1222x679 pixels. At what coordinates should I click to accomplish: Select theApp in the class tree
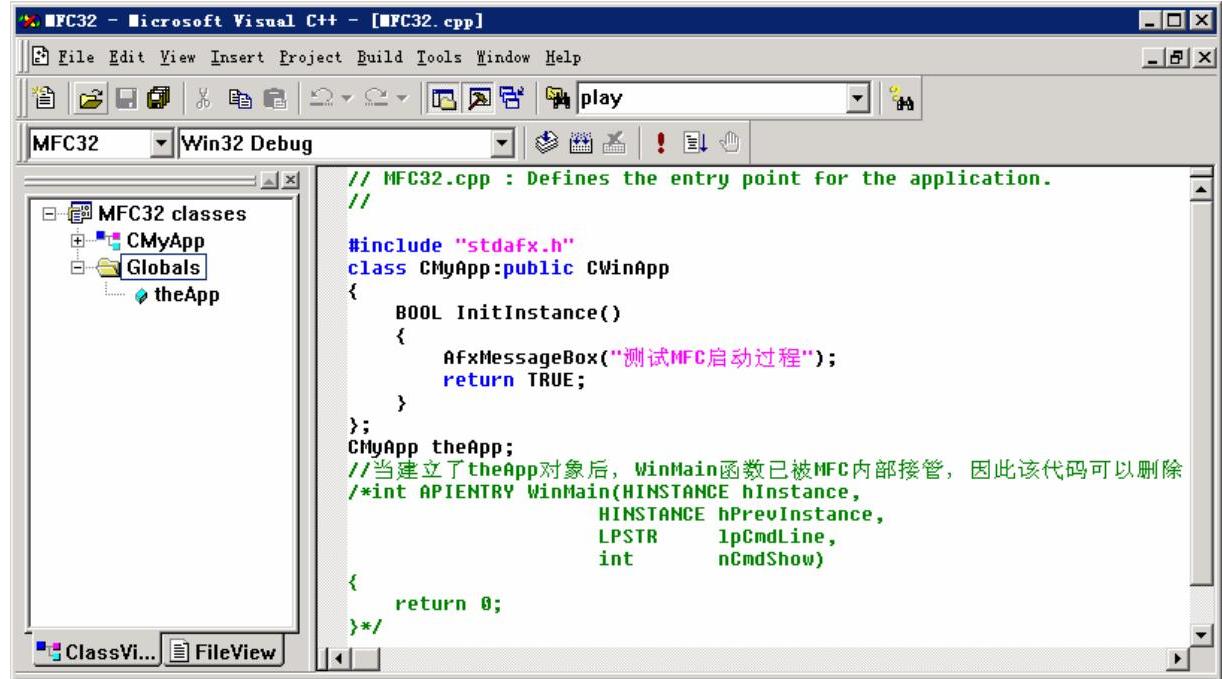(188, 295)
